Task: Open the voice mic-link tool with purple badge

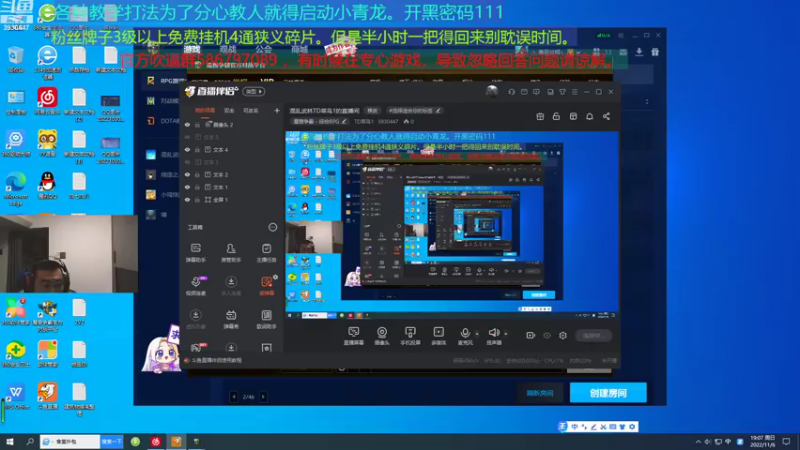Action: pos(196,286)
